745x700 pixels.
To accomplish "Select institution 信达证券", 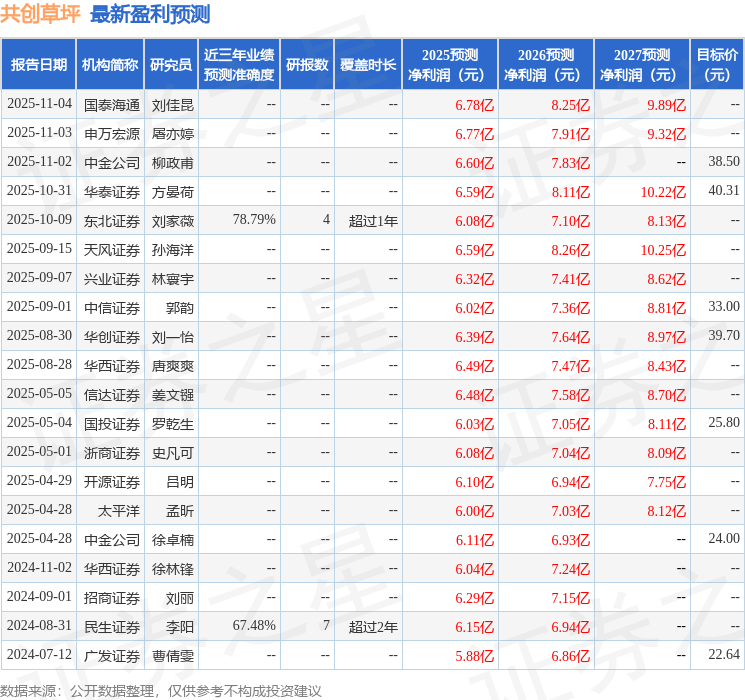I will click(x=112, y=395).
